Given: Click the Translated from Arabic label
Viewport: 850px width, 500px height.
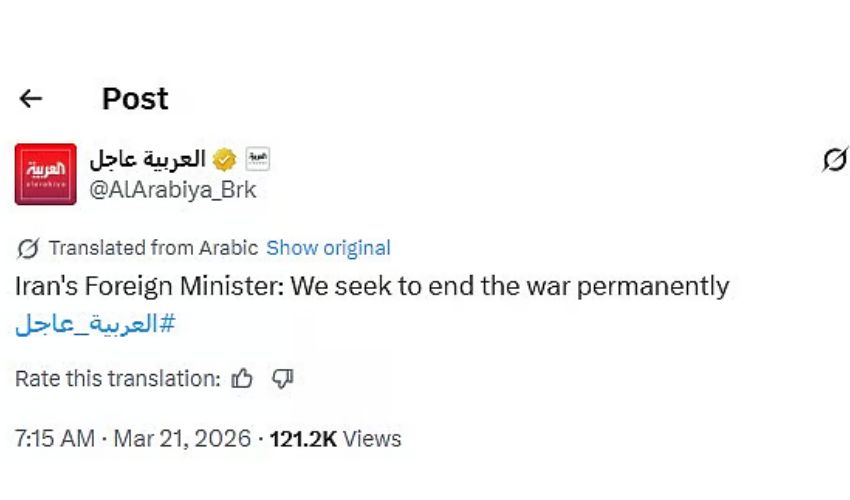Looking at the screenshot, I should click(153, 248).
